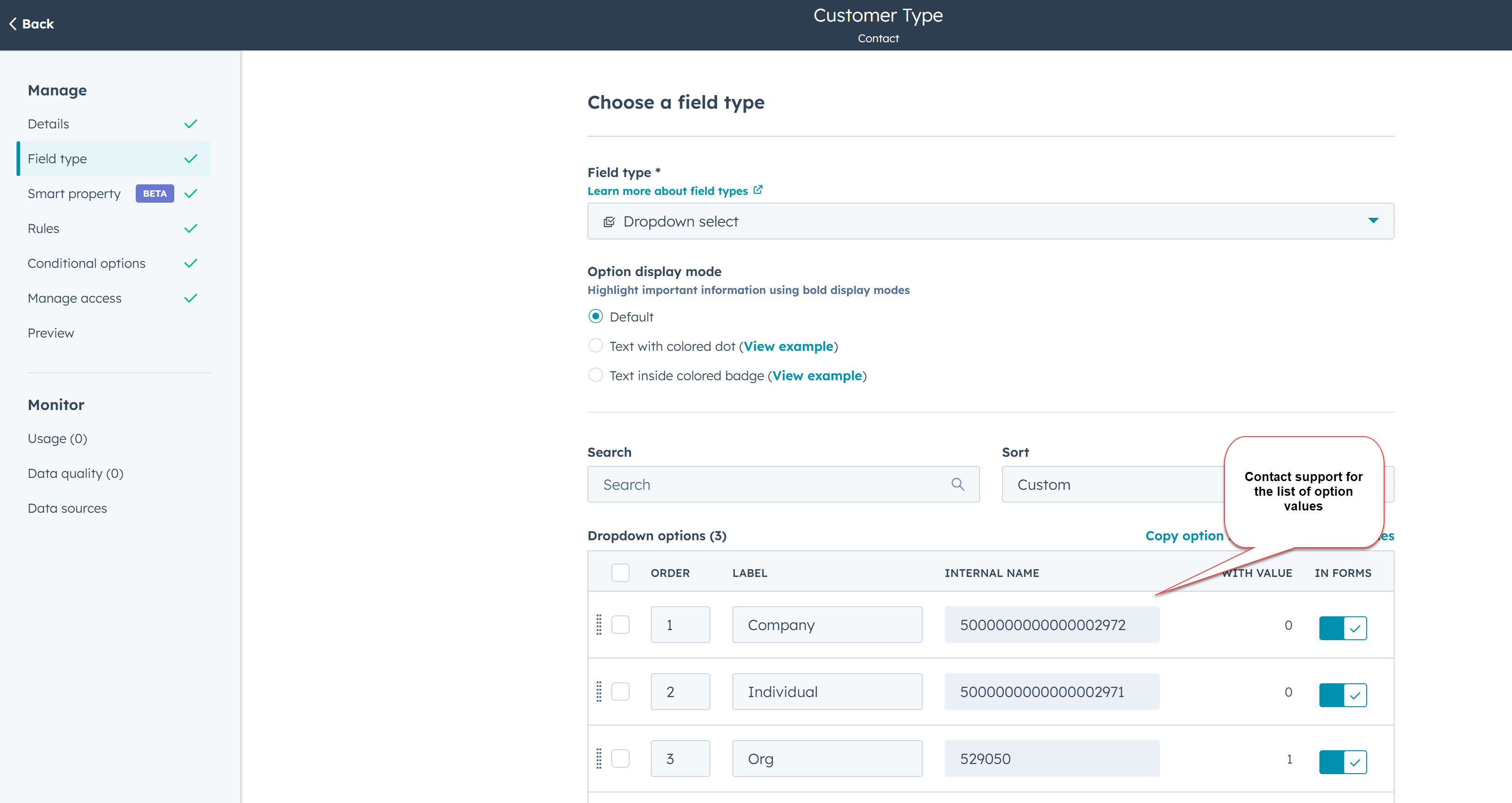Click the dropdown select field type icon
This screenshot has width=1512, height=803.
[x=609, y=222]
